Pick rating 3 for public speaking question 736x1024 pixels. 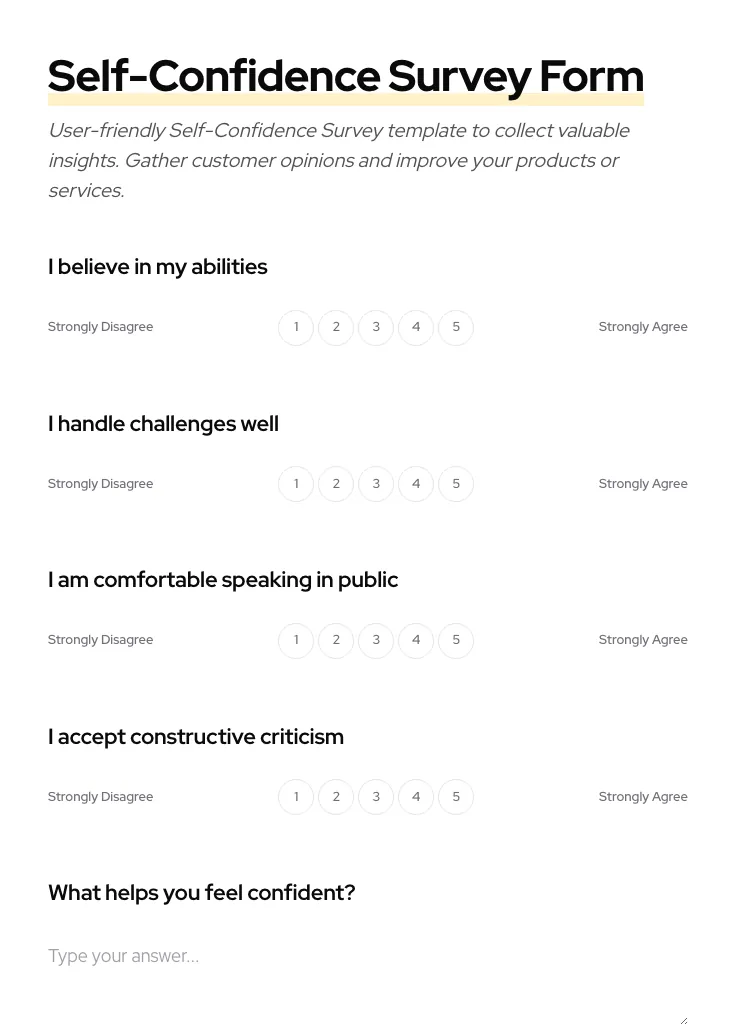pyautogui.click(x=376, y=640)
